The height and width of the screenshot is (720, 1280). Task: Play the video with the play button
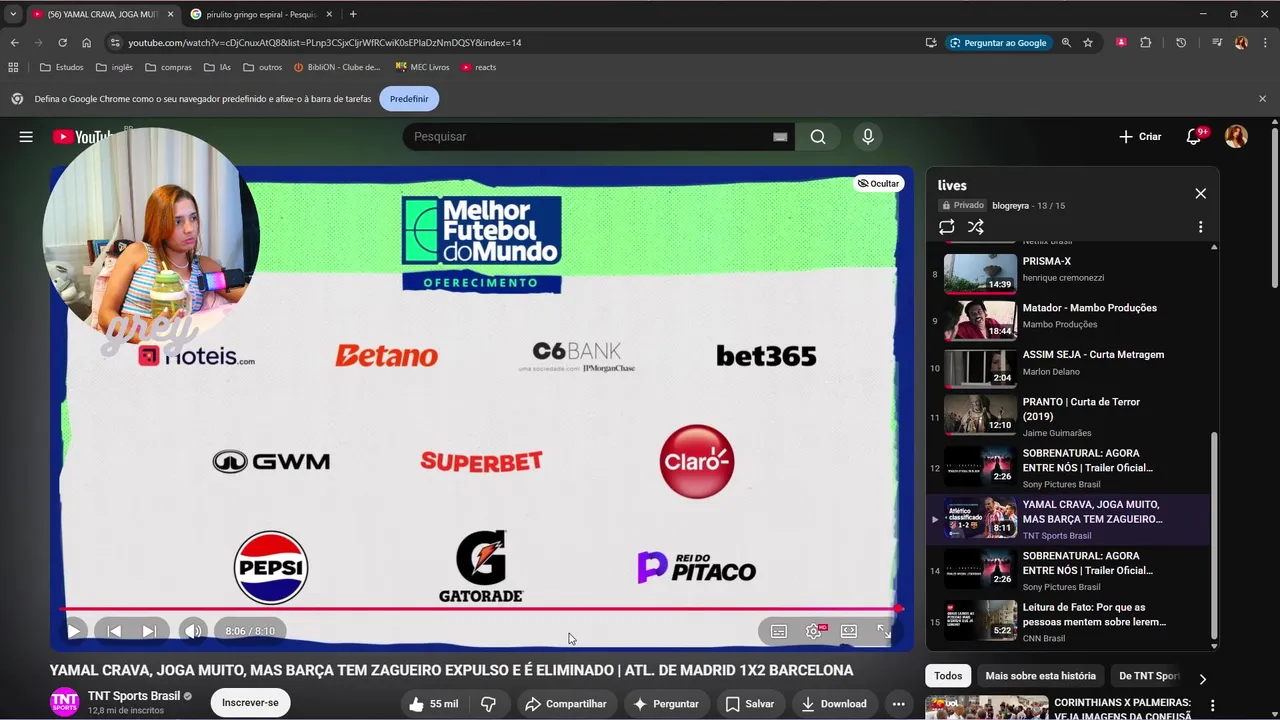click(x=73, y=631)
